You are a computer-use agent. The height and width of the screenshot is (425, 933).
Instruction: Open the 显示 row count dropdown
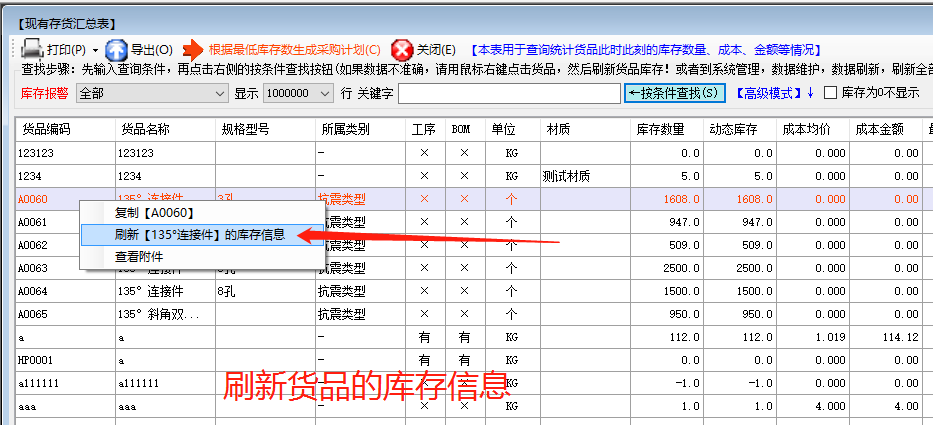point(323,93)
